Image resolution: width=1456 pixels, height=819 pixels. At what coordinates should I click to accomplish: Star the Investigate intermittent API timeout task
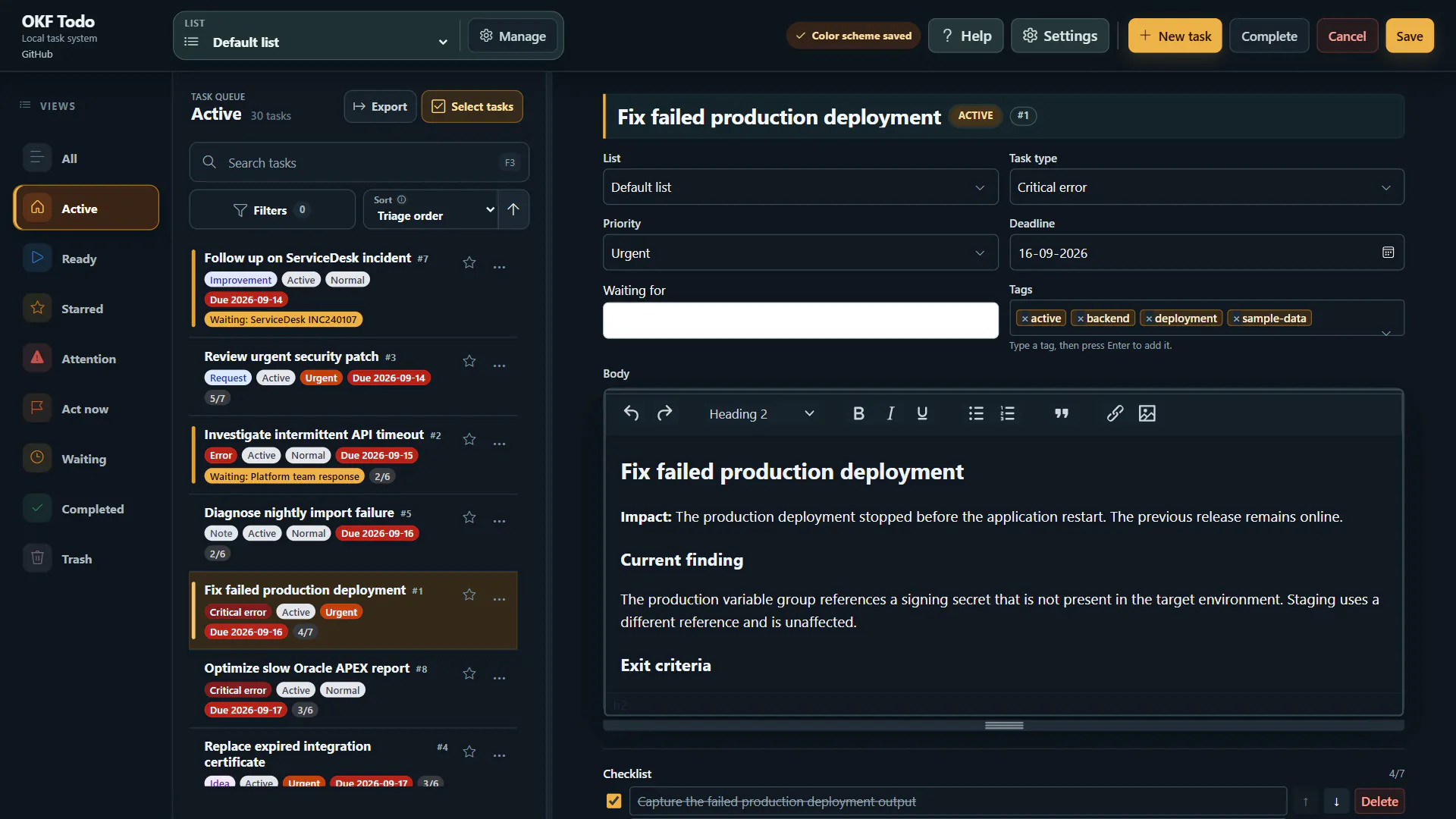coord(469,439)
